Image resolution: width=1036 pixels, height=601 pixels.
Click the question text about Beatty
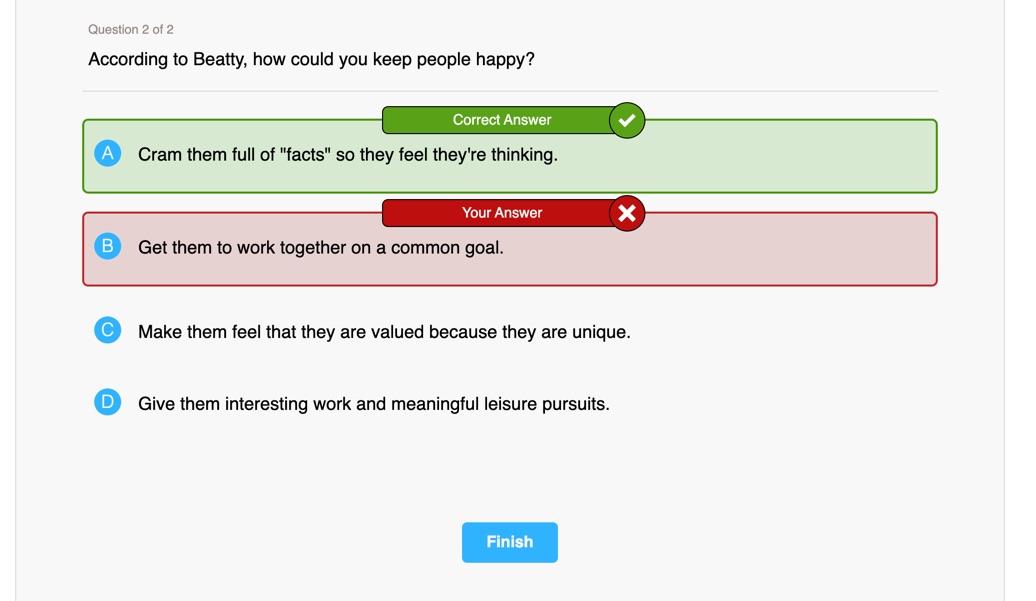click(311, 59)
